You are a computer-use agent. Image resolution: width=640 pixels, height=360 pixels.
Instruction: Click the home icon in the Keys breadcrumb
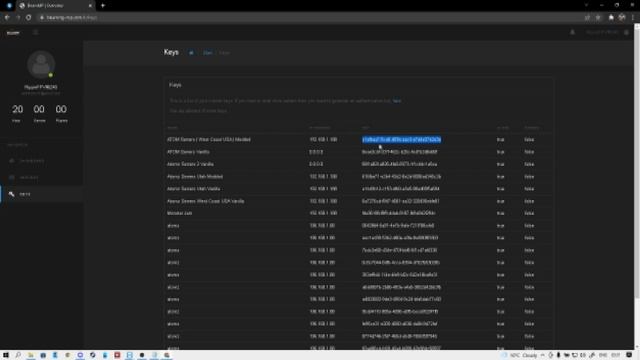pyautogui.click(x=191, y=53)
